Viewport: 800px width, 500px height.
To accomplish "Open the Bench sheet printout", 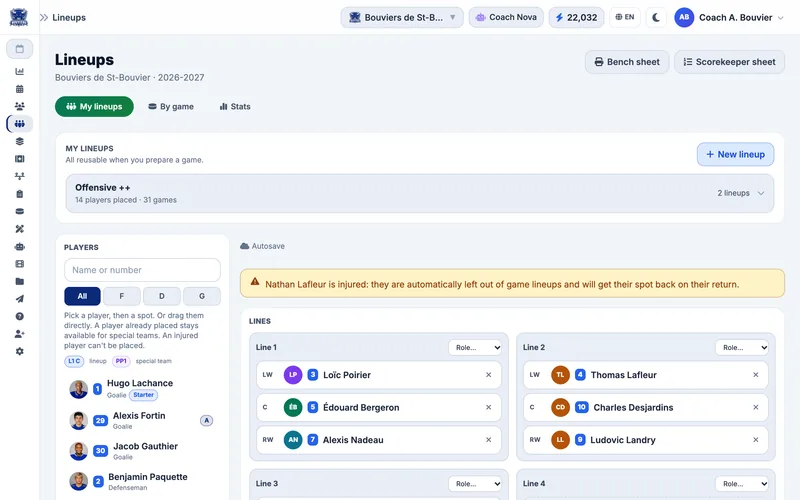I will tap(627, 62).
